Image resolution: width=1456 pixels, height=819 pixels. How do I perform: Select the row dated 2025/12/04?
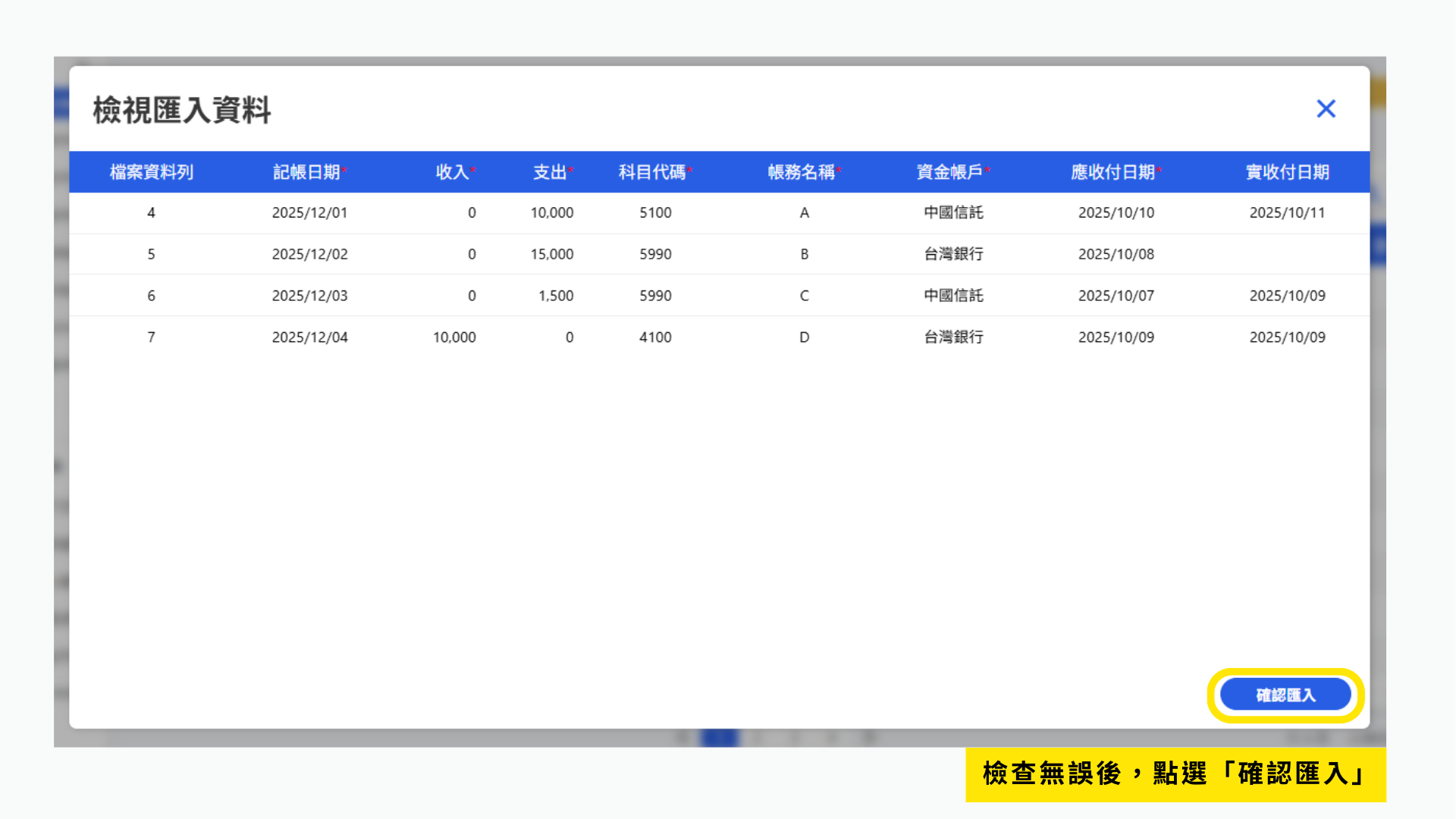point(309,337)
